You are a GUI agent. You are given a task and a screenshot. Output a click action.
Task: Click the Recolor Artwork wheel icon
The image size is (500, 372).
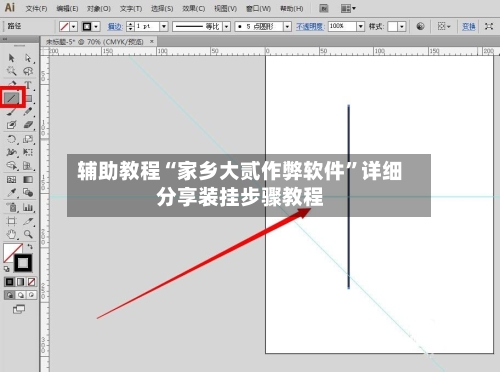pos(420,26)
